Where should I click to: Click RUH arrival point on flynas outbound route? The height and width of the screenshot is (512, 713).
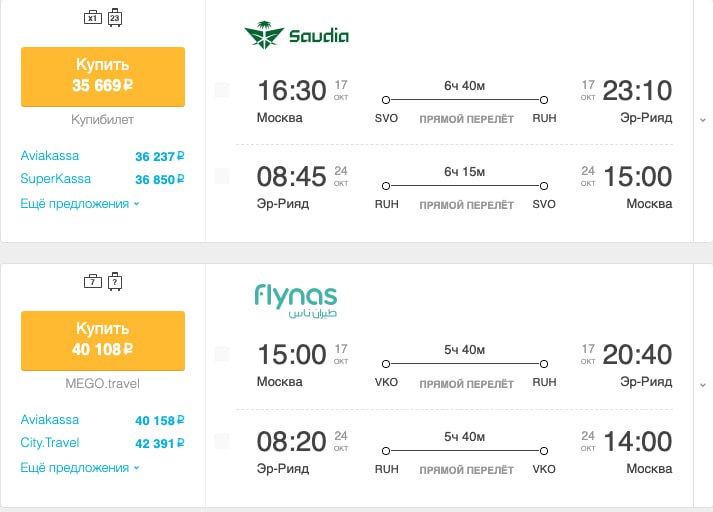point(544,364)
